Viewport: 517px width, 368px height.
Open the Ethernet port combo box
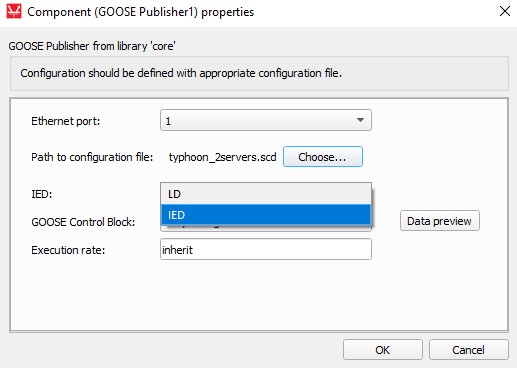point(266,120)
